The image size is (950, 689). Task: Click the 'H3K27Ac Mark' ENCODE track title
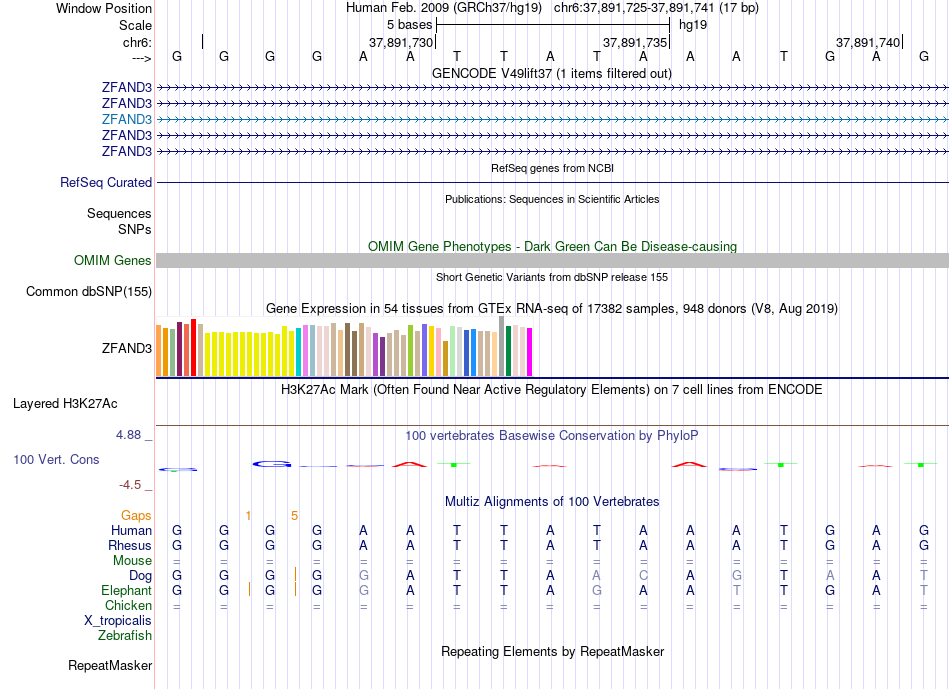pyautogui.click(x=552, y=389)
